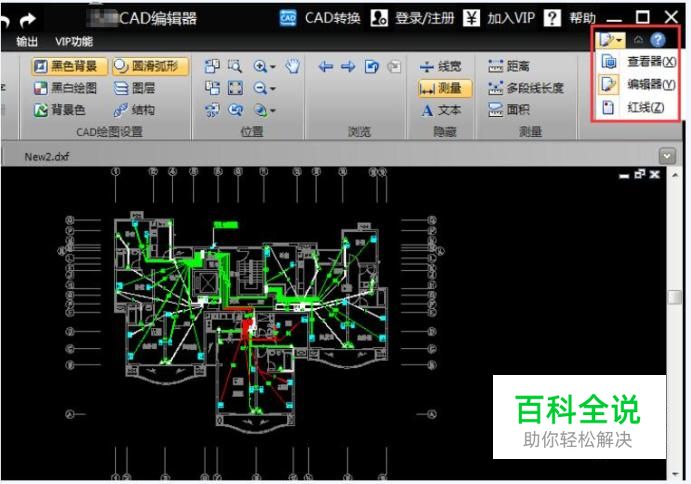Click the blue question mark help icon

pyautogui.click(x=658, y=40)
